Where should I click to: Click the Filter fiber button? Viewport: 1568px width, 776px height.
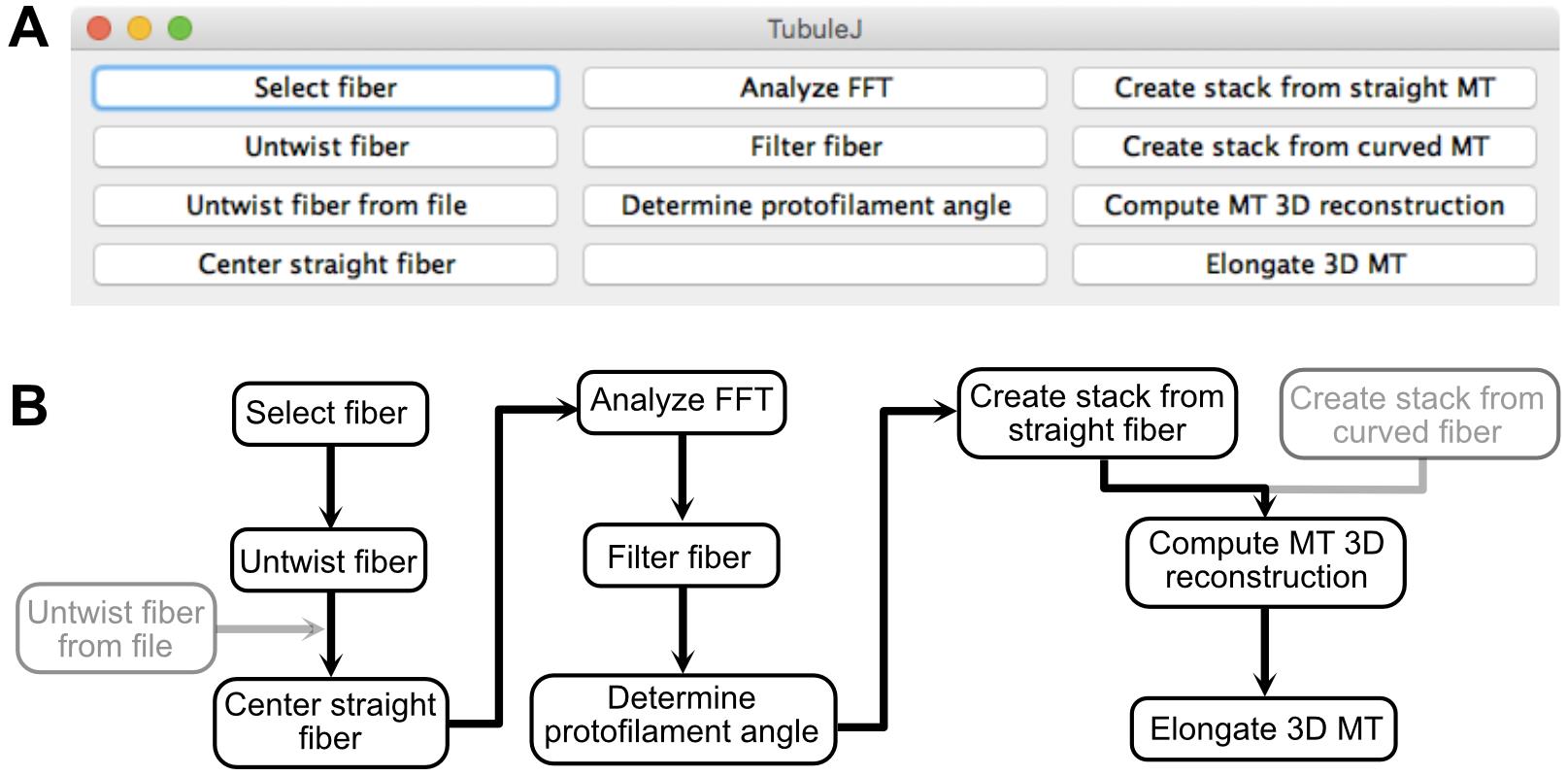point(815,147)
